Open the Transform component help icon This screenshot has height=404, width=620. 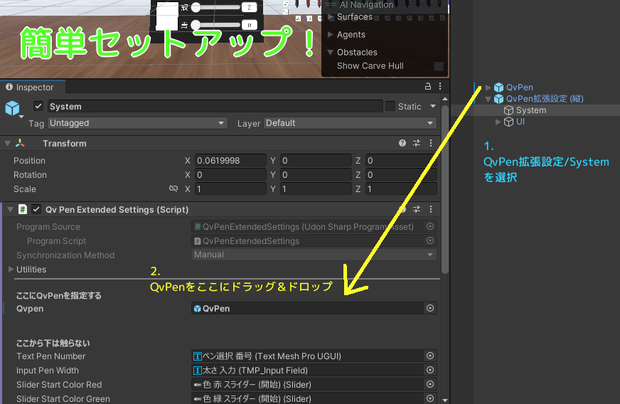point(402,143)
